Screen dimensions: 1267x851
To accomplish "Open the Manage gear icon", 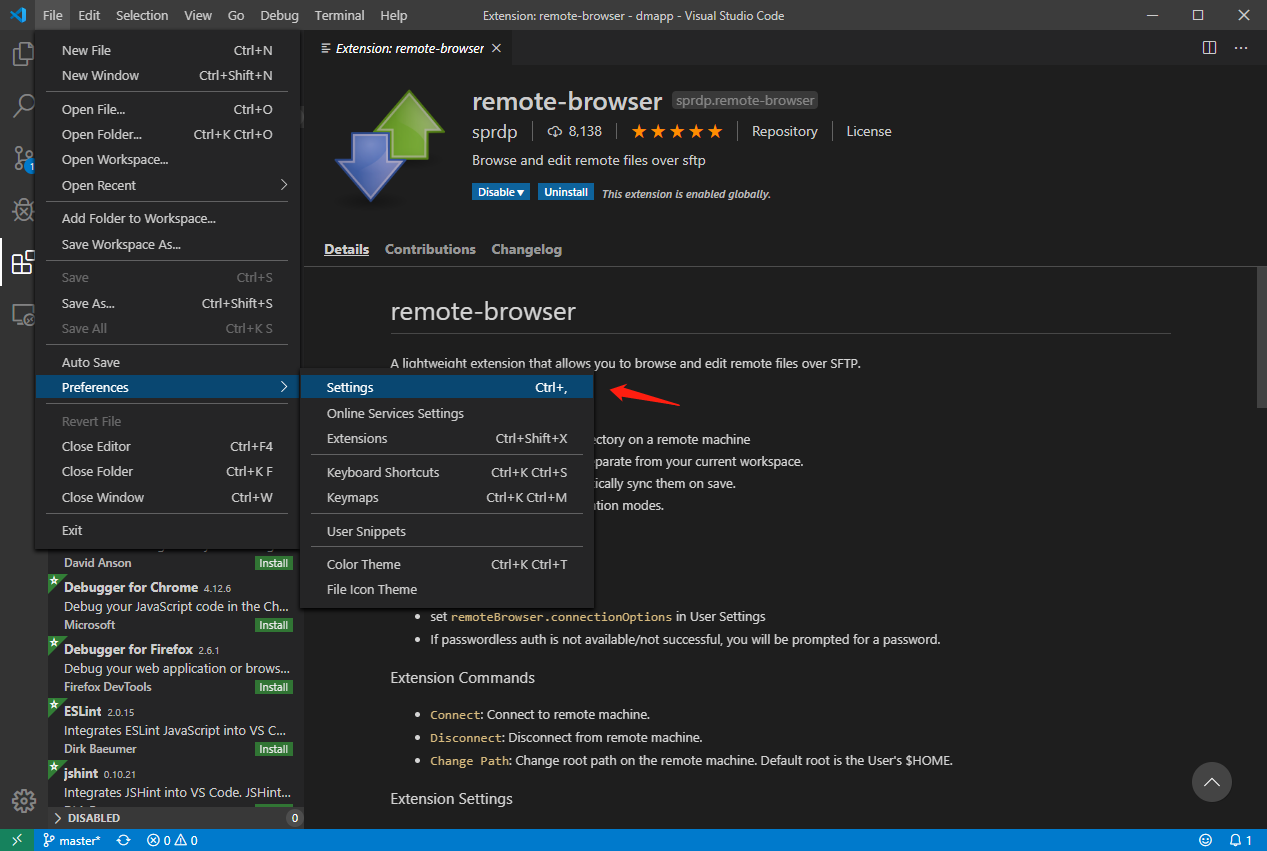I will 24,801.
